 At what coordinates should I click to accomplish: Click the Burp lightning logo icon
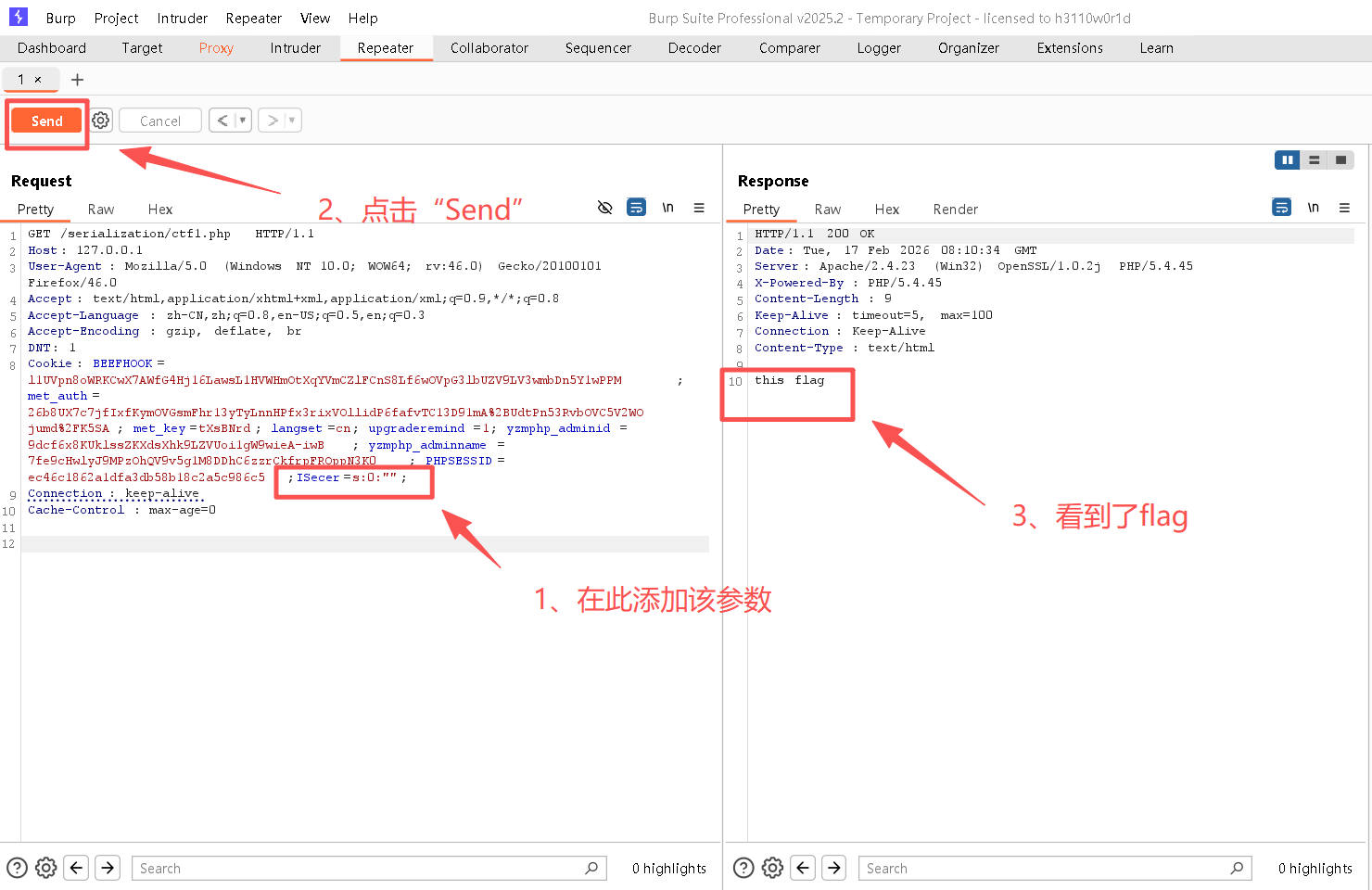(19, 17)
